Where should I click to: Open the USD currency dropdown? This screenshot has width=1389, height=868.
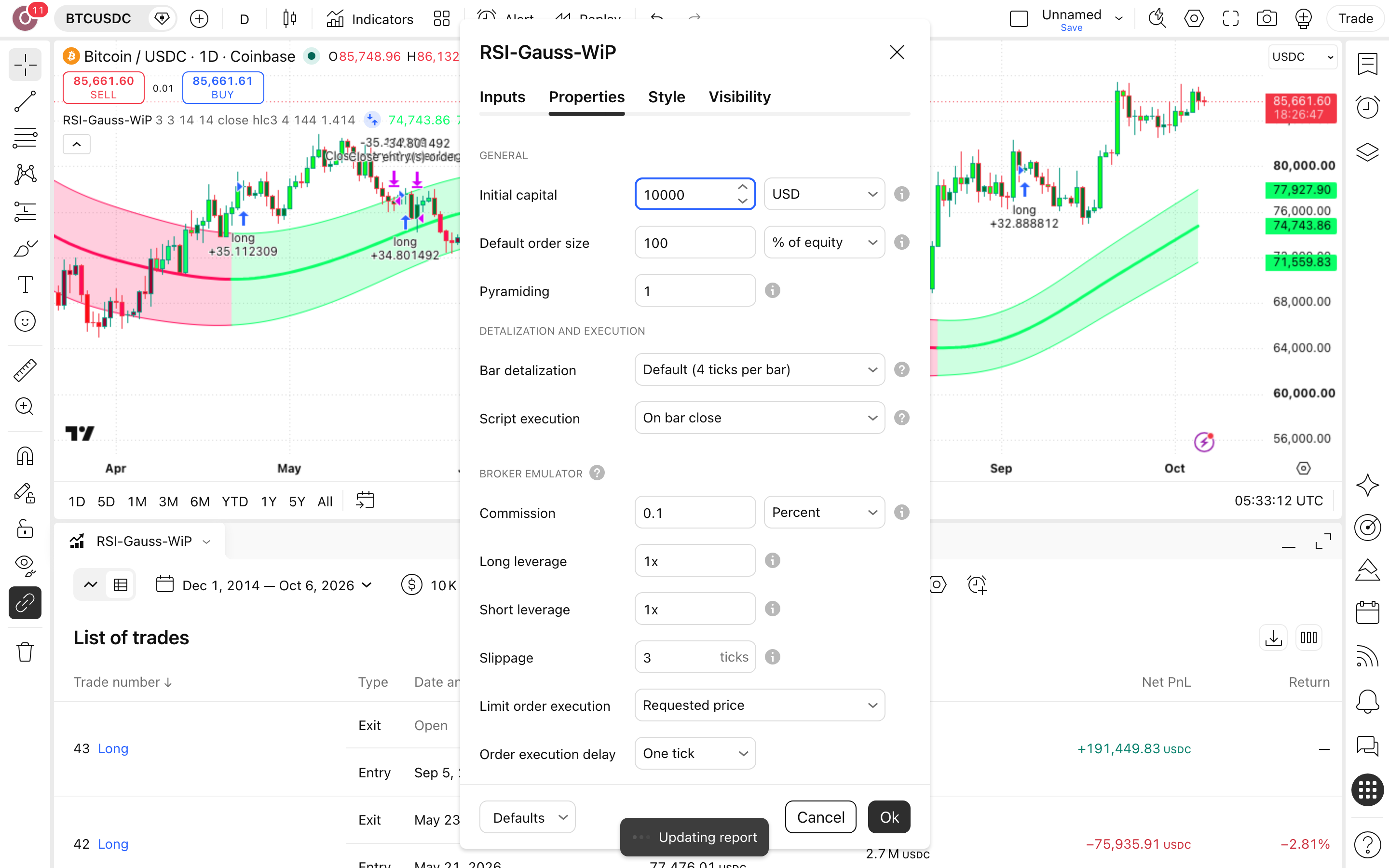pyautogui.click(x=824, y=194)
